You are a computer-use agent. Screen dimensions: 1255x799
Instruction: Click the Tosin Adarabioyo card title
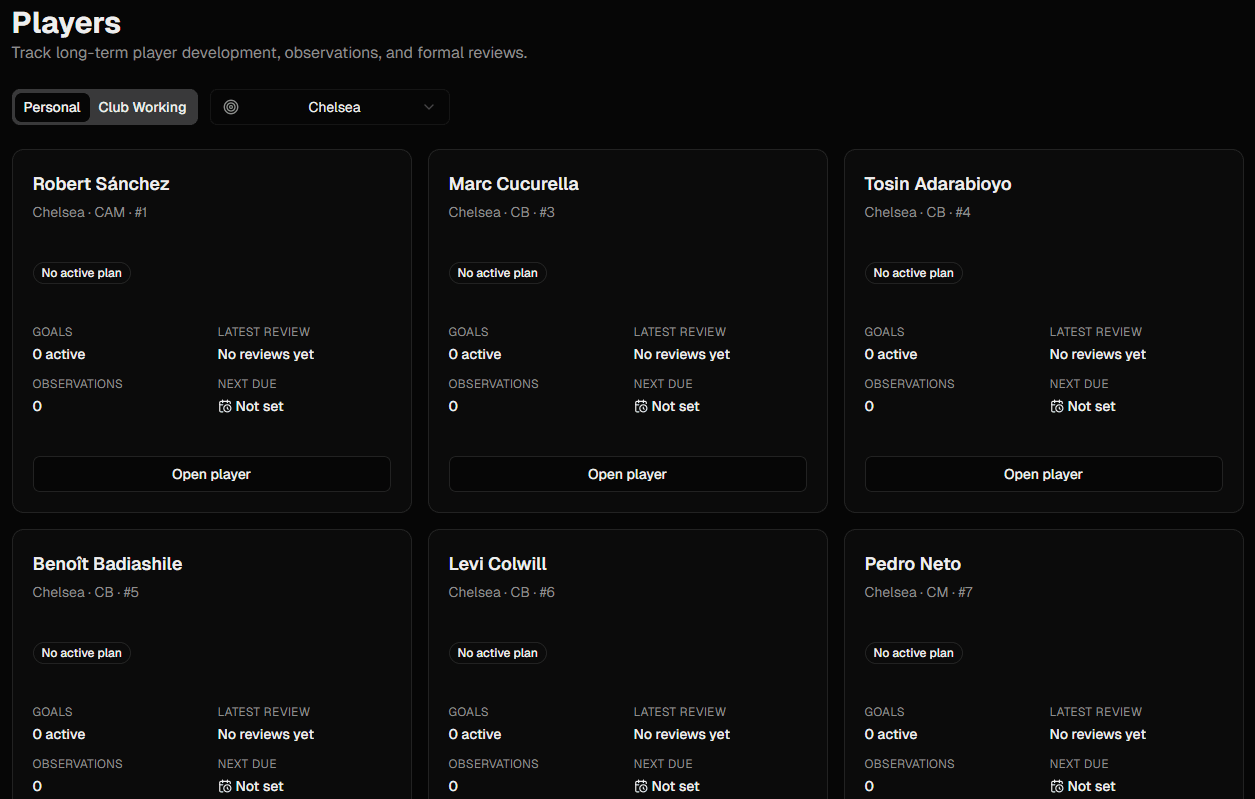[938, 184]
